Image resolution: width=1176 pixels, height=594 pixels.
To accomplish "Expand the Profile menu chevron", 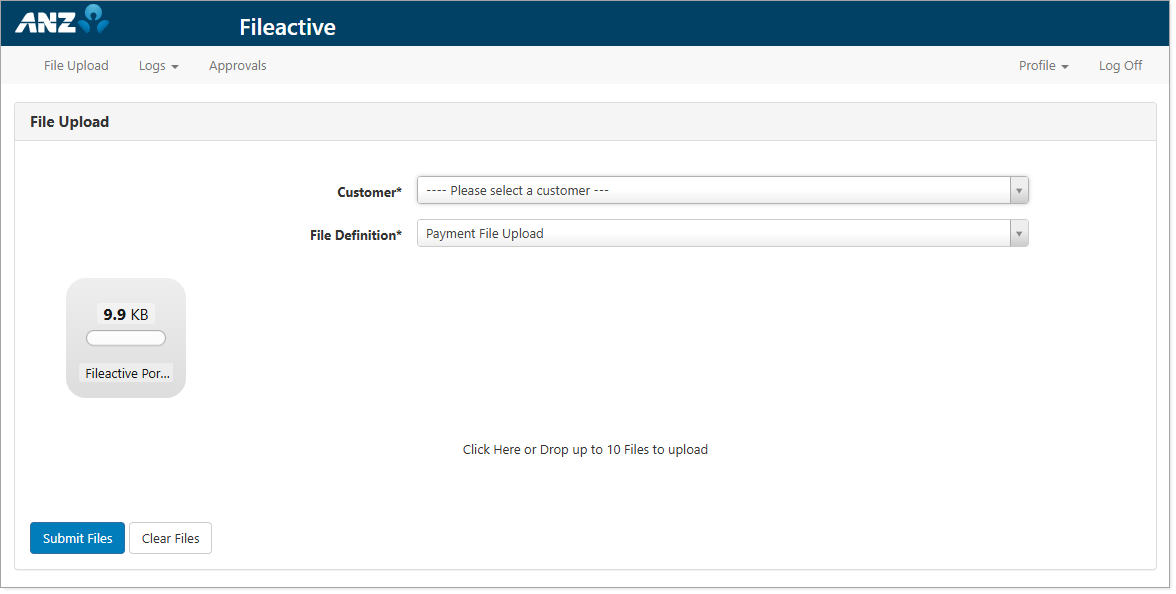I will pos(1066,66).
